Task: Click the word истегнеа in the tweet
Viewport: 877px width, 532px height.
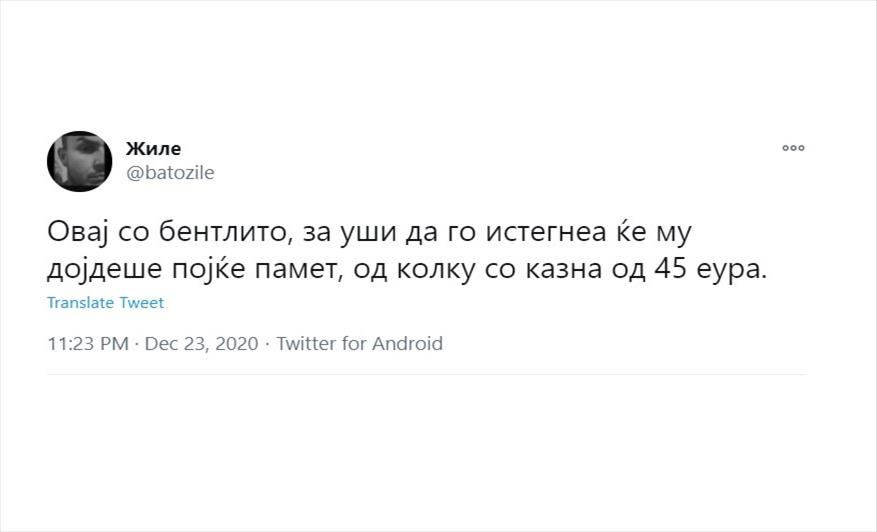Action: 546,232
